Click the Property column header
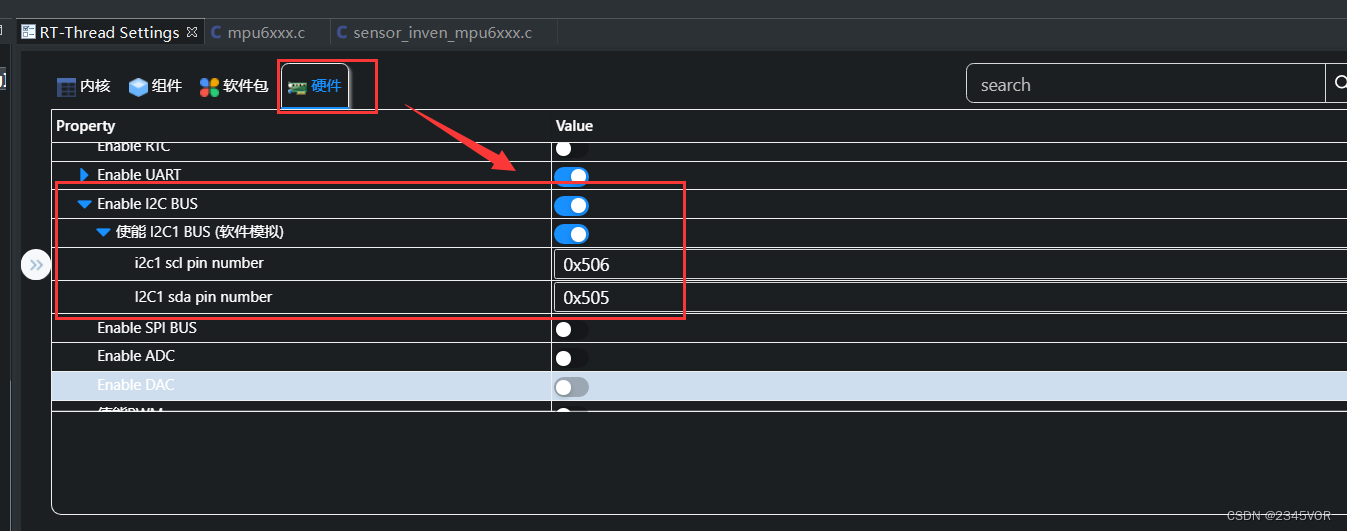 pos(85,126)
